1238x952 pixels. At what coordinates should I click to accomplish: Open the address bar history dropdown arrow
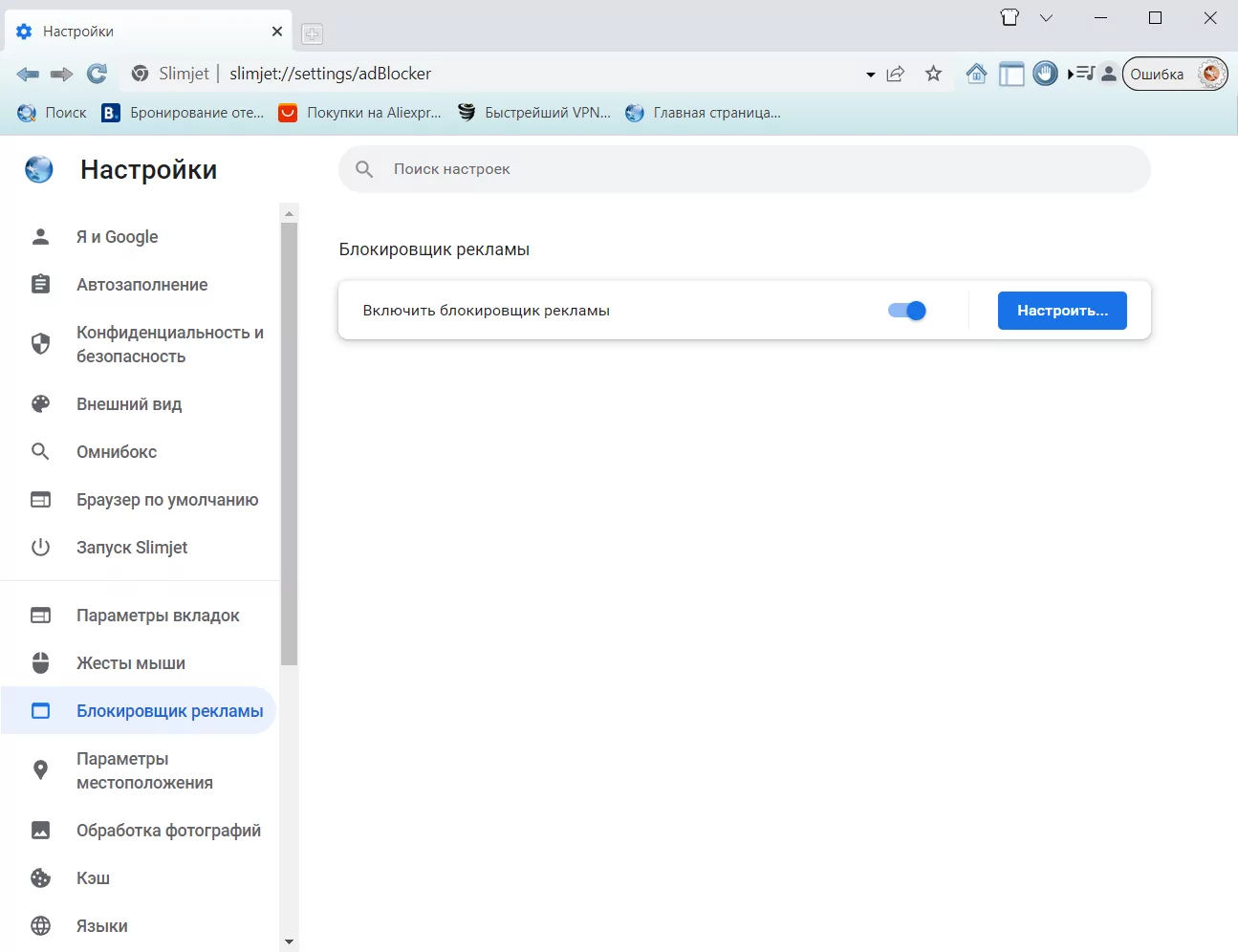click(x=870, y=75)
